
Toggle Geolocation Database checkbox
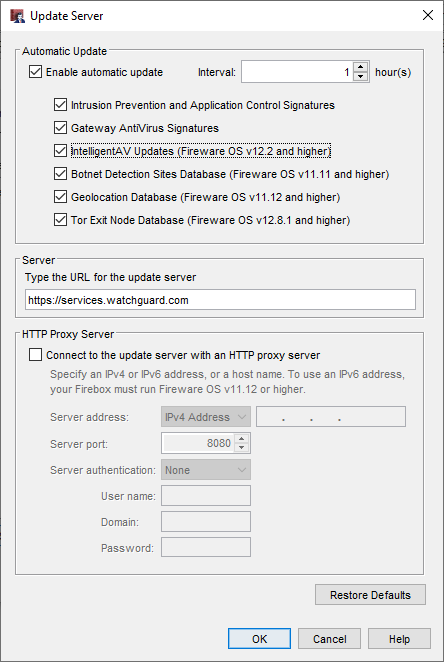[x=60, y=197]
